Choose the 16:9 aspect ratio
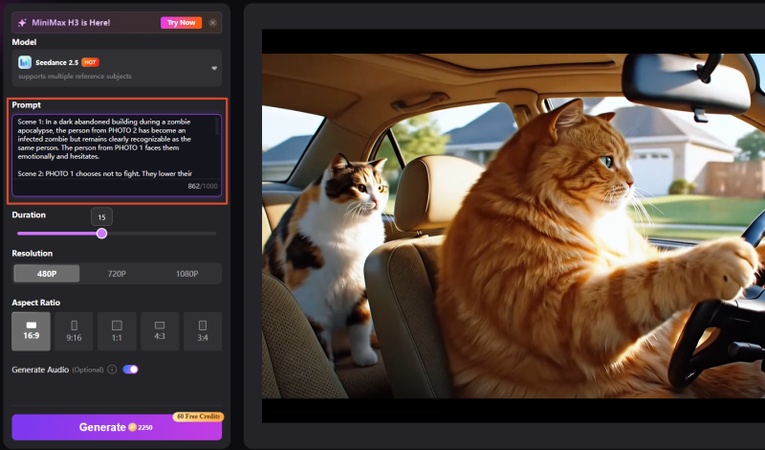The image size is (765, 450). coord(31,331)
